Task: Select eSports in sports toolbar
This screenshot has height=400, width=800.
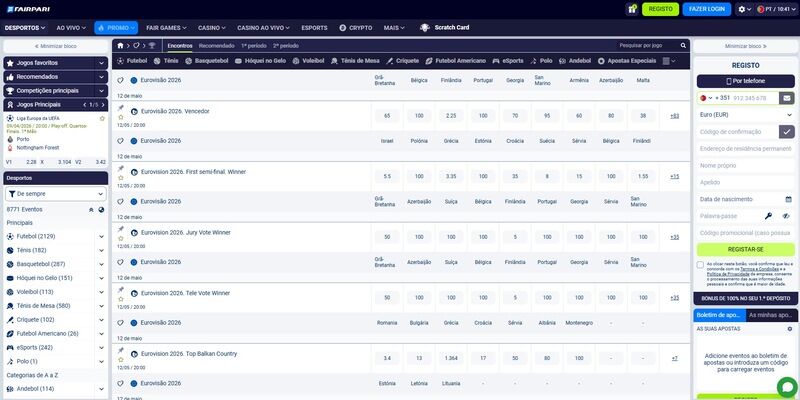Action: click(x=508, y=61)
